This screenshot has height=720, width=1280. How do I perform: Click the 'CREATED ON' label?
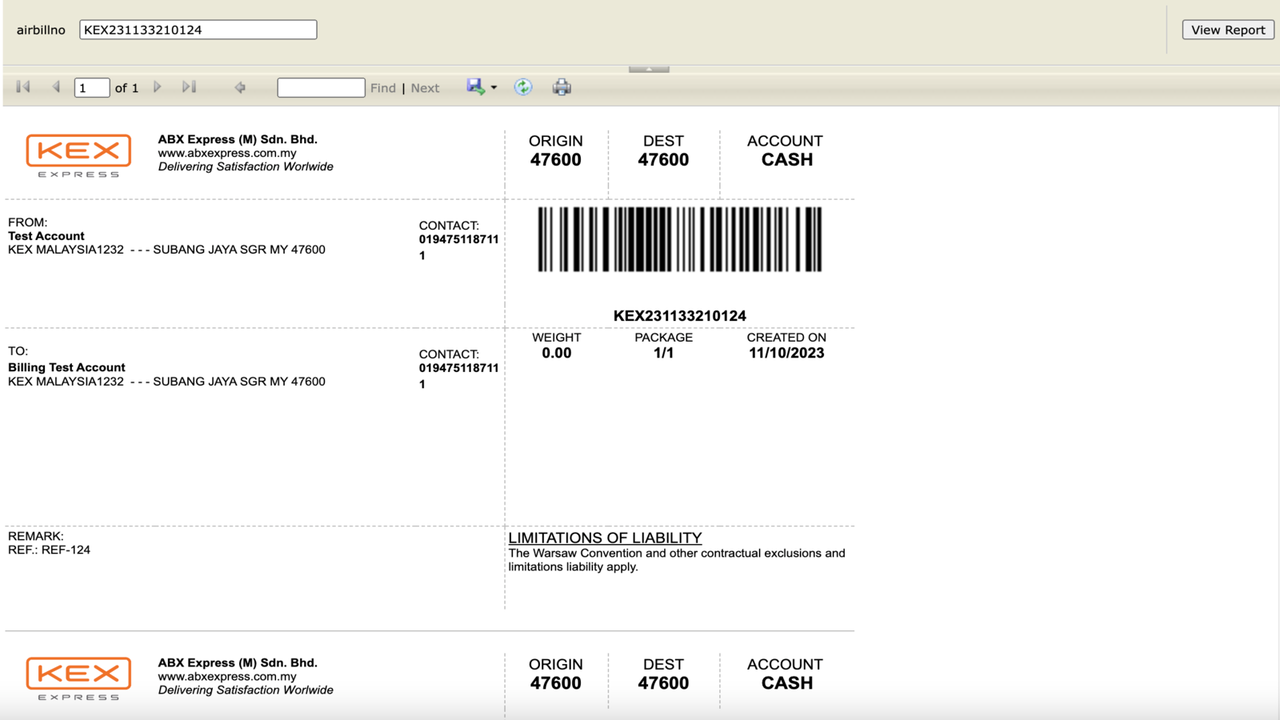[786, 338]
